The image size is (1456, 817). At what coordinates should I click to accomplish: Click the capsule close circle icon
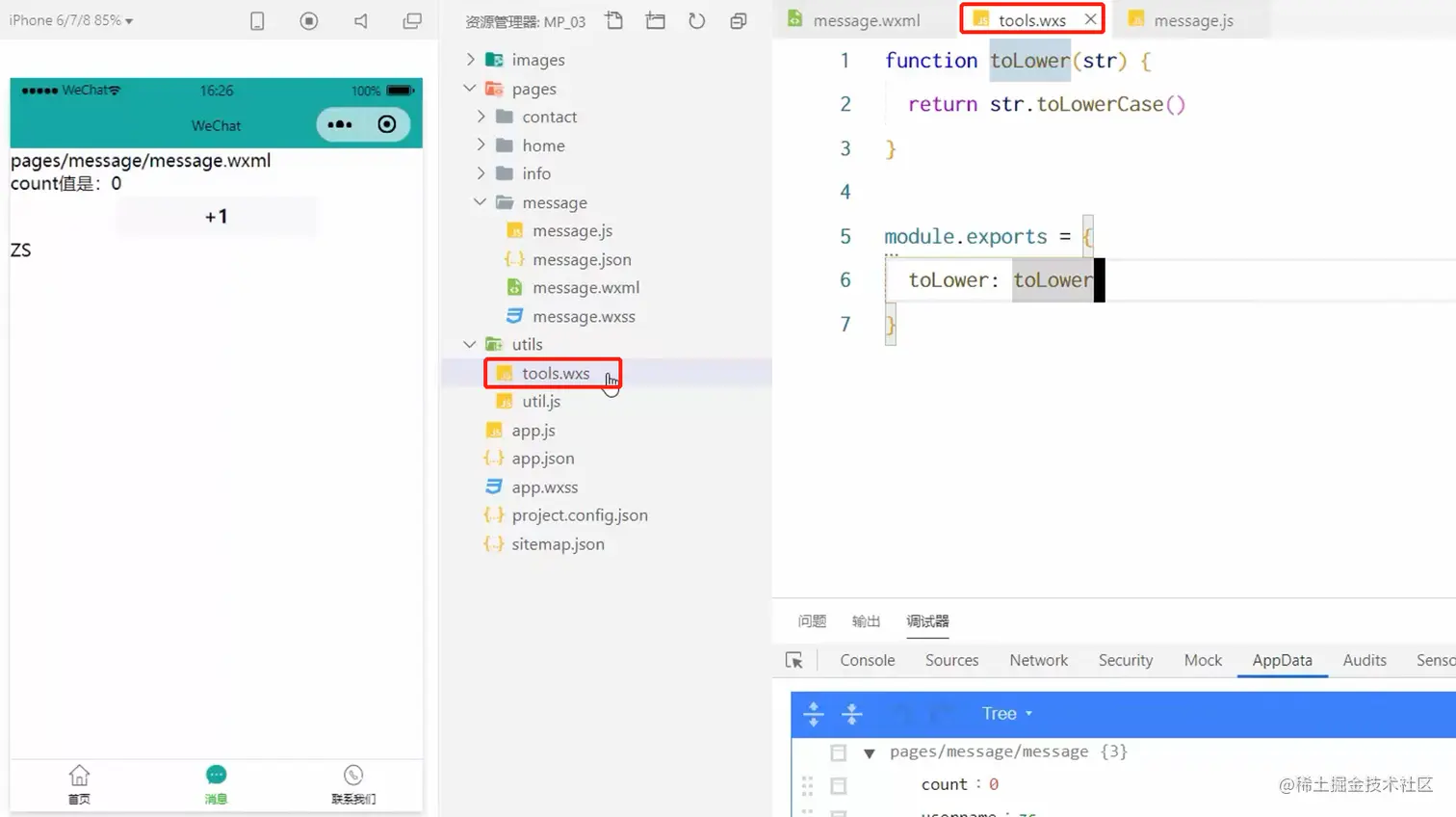[x=387, y=124]
